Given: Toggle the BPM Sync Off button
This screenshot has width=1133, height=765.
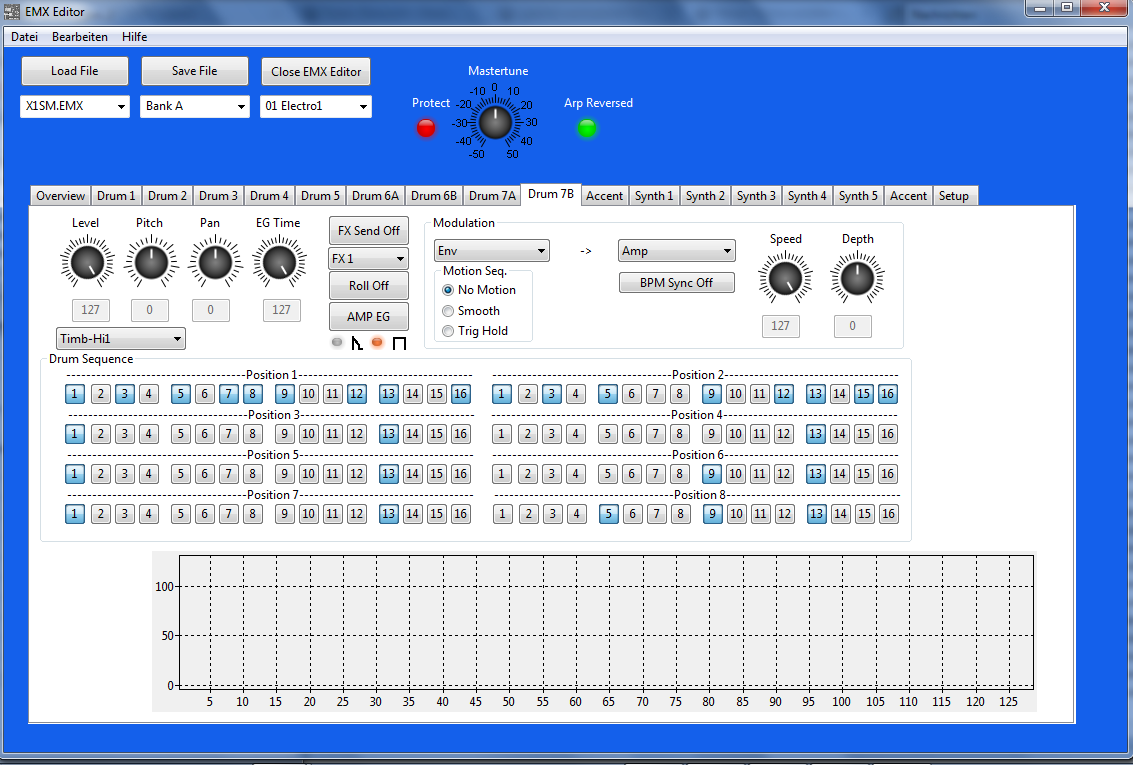Looking at the screenshot, I should (x=676, y=282).
